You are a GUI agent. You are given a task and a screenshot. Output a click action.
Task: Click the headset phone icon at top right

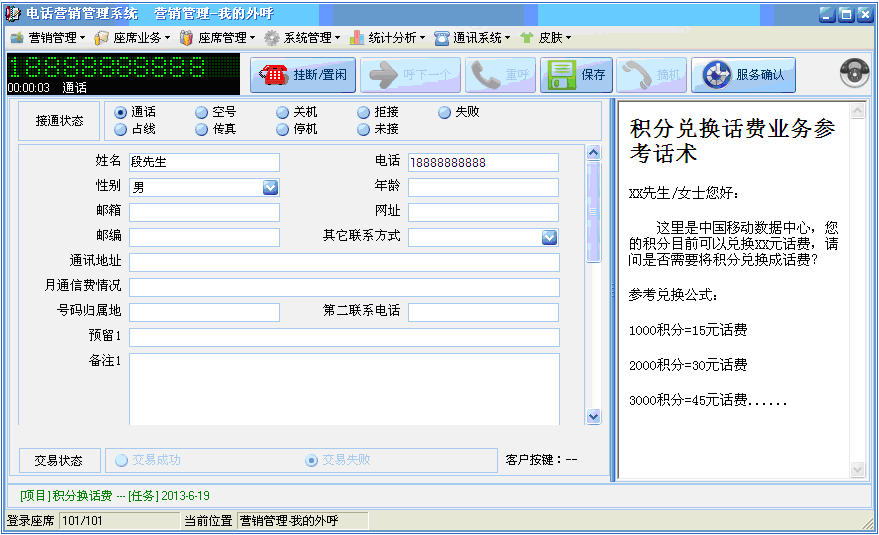853,73
